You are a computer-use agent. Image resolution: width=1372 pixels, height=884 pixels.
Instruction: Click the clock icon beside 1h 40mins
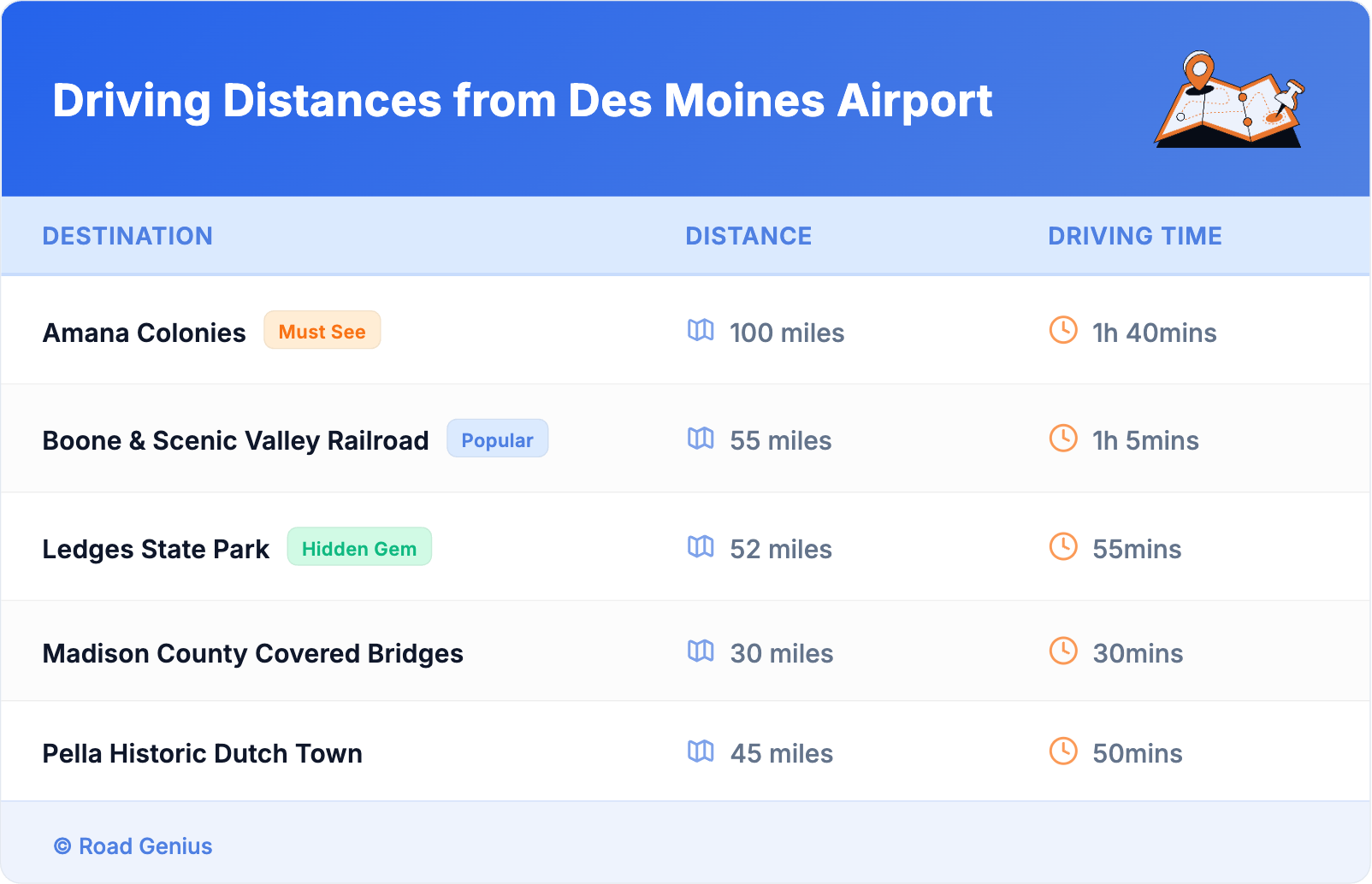pyautogui.click(x=1063, y=330)
